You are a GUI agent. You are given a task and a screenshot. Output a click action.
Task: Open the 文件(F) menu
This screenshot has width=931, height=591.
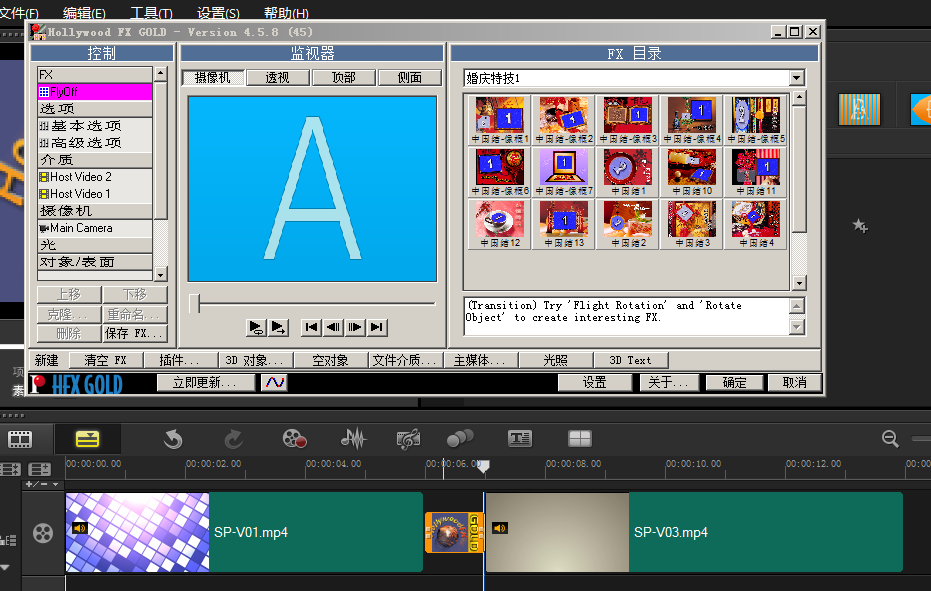click(x=19, y=12)
